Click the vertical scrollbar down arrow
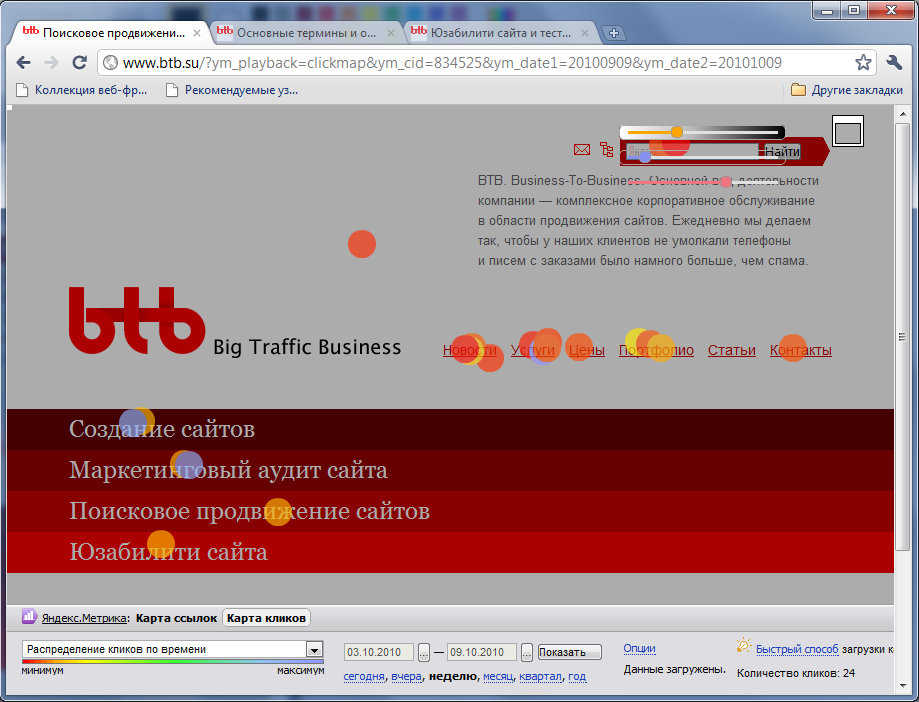Screen dimensions: 919x702 click(903, 686)
